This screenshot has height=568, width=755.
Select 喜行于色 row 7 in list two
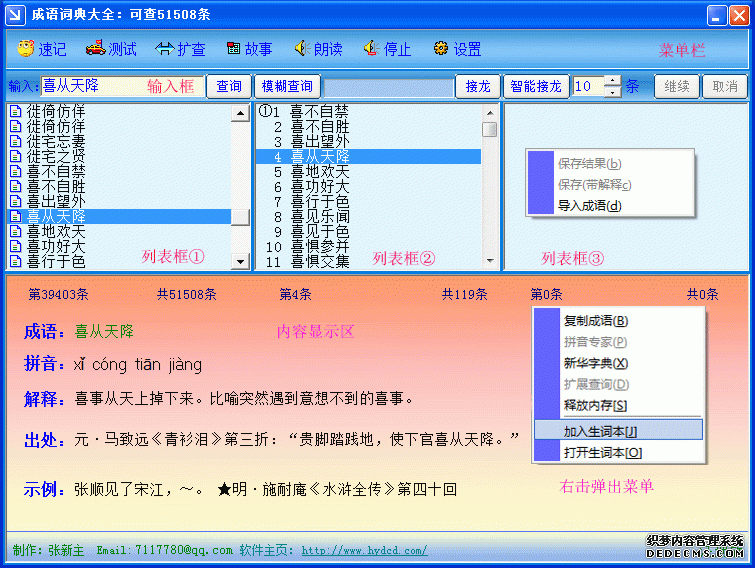pos(368,201)
